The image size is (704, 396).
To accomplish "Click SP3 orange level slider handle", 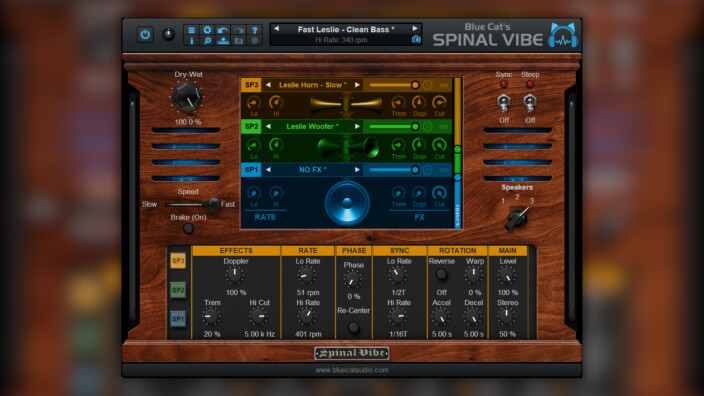I will [x=415, y=85].
